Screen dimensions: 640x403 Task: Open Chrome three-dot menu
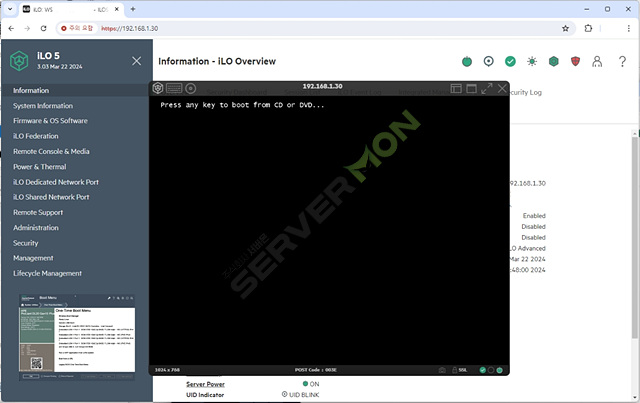click(x=629, y=28)
